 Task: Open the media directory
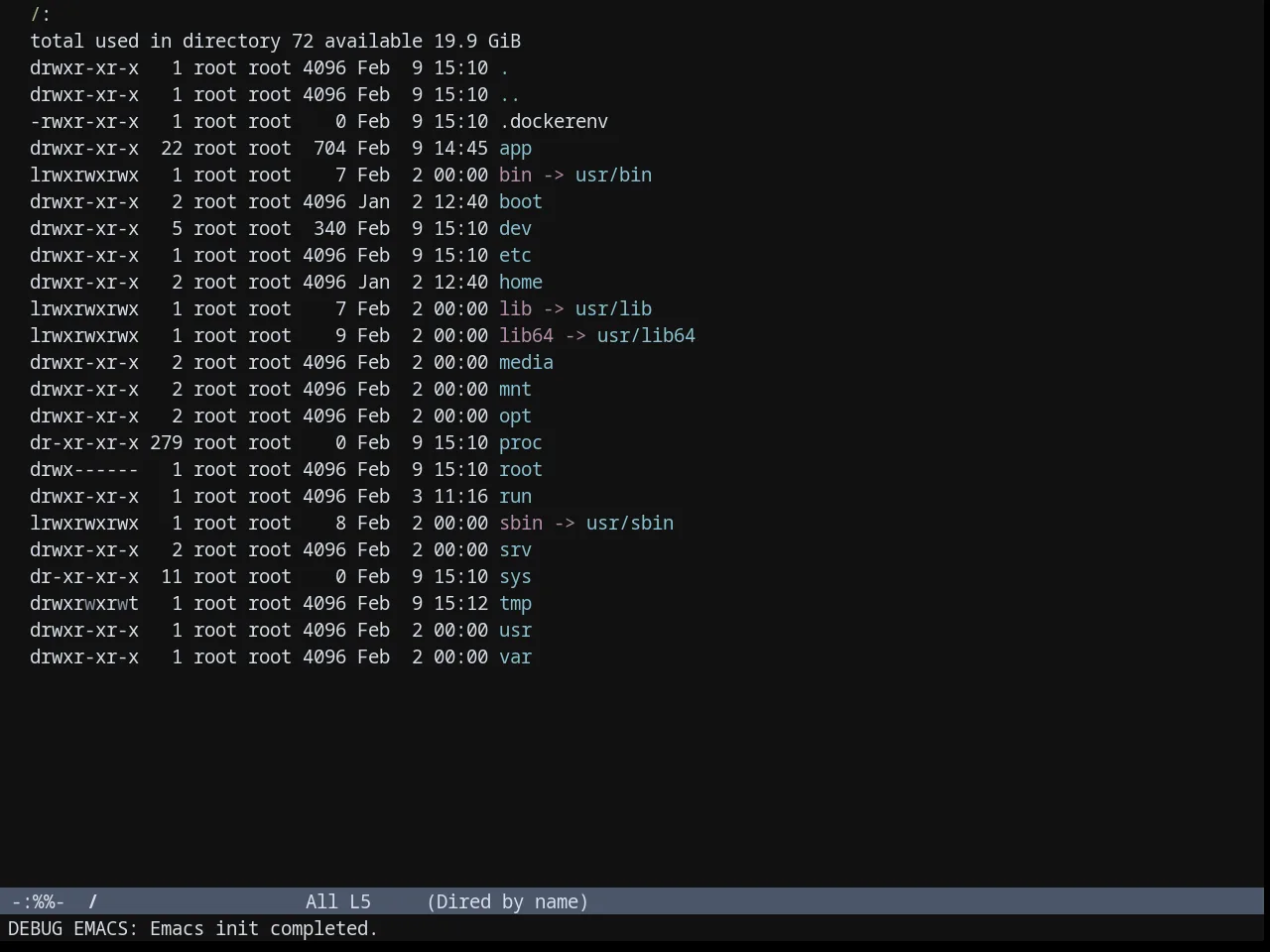pyautogui.click(x=526, y=363)
